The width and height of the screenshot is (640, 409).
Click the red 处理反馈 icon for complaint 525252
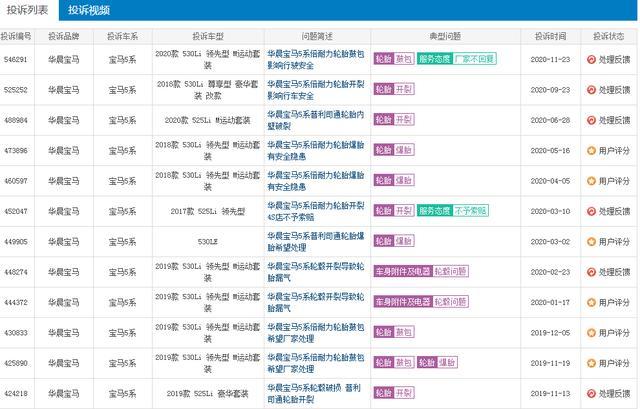(x=591, y=90)
